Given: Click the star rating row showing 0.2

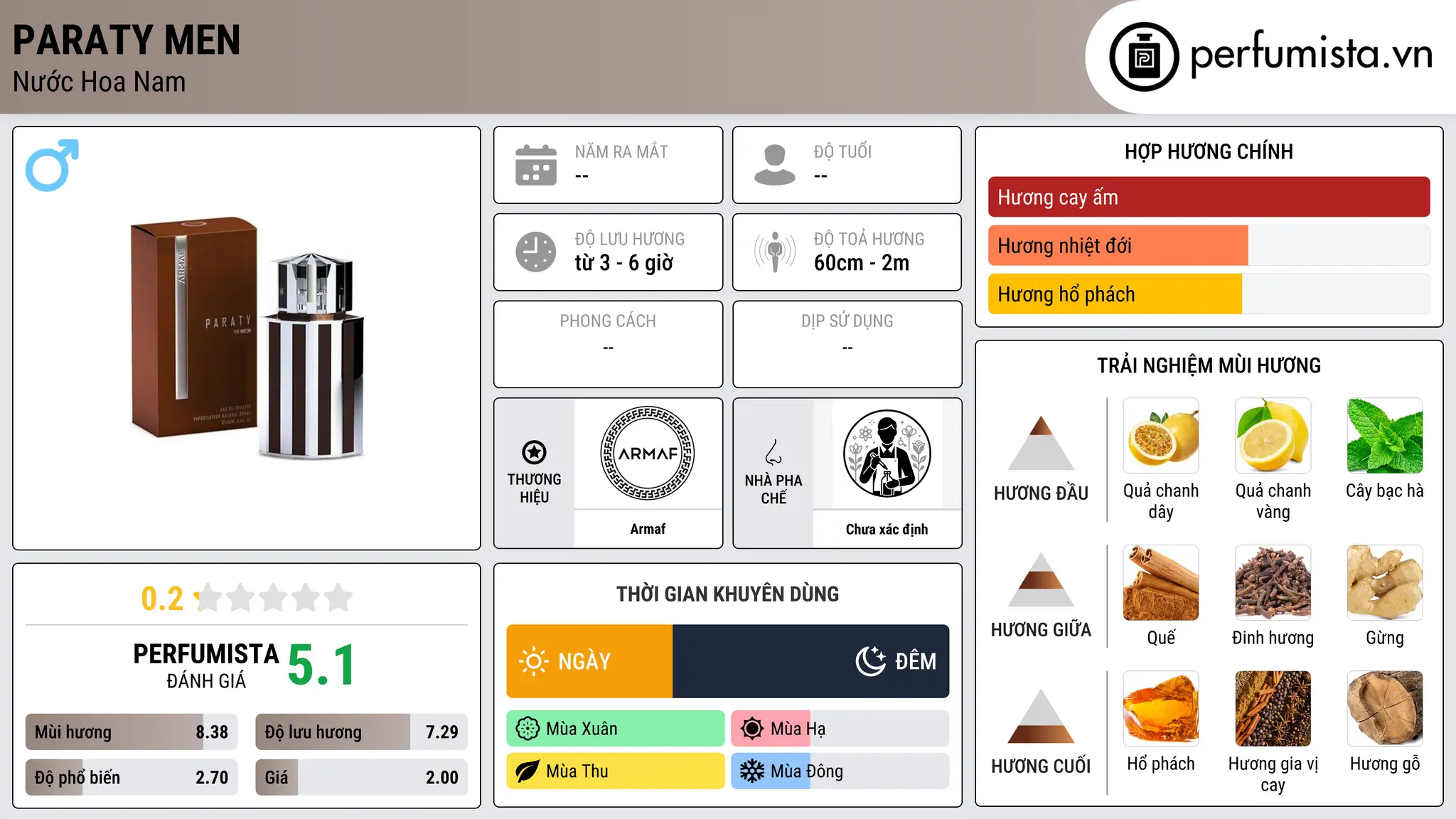Looking at the screenshot, I should coord(247,598).
